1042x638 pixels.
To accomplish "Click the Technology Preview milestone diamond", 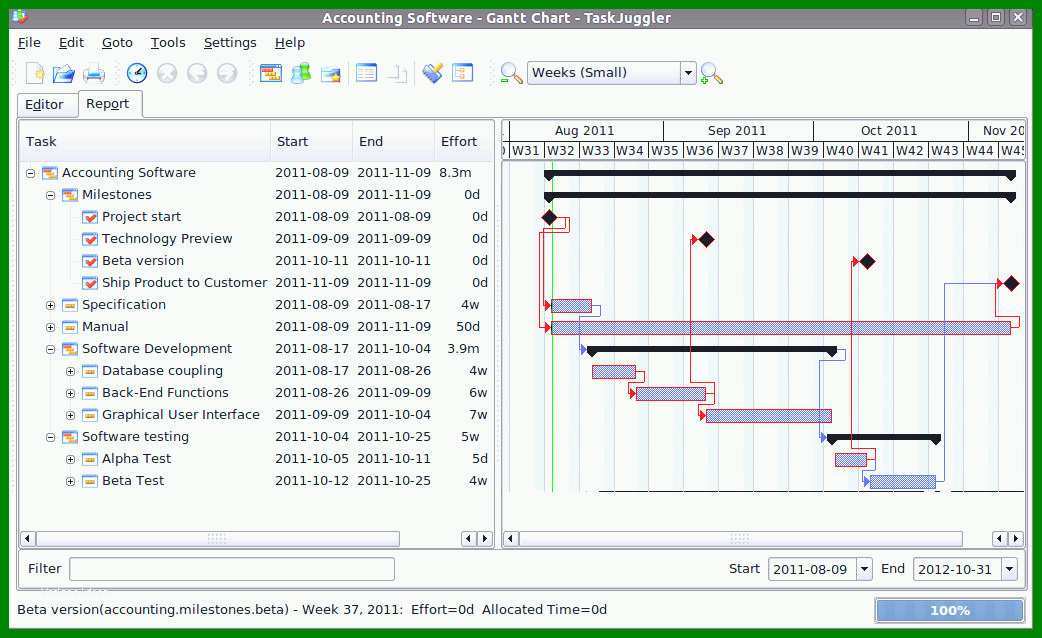I will pos(706,239).
